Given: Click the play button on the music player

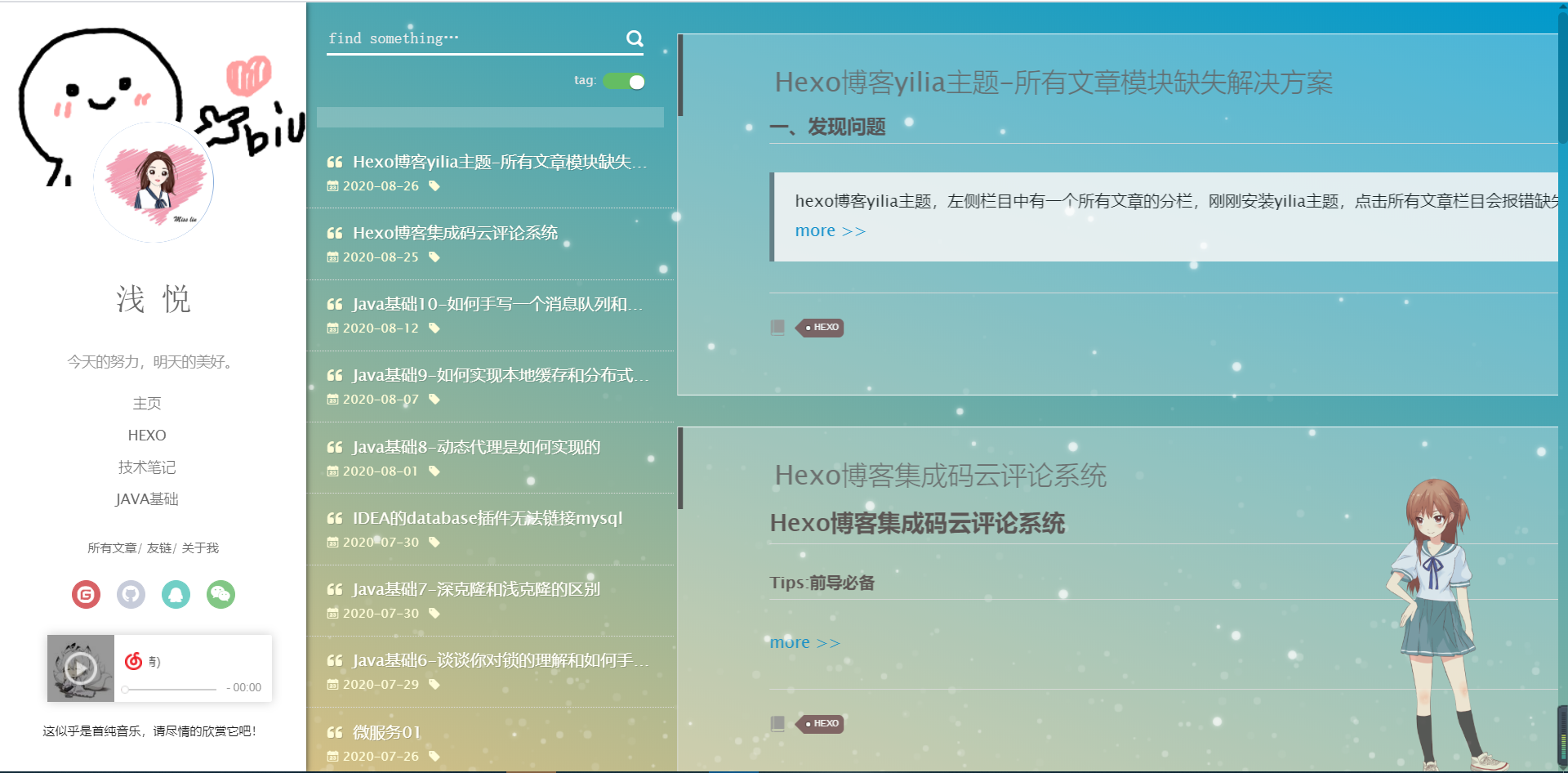Looking at the screenshot, I should pos(80,668).
